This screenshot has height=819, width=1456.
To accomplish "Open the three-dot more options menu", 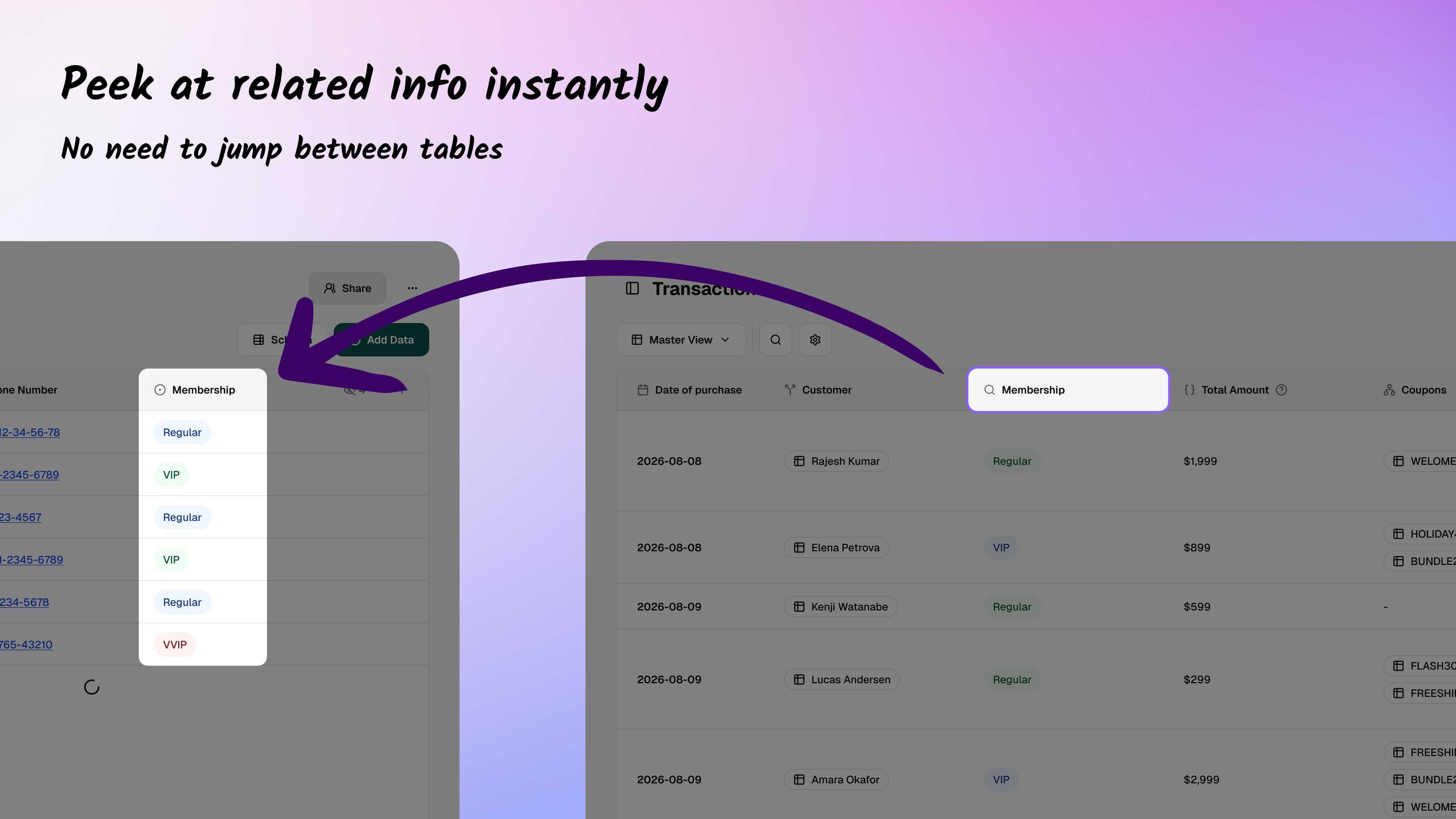I will 413,288.
